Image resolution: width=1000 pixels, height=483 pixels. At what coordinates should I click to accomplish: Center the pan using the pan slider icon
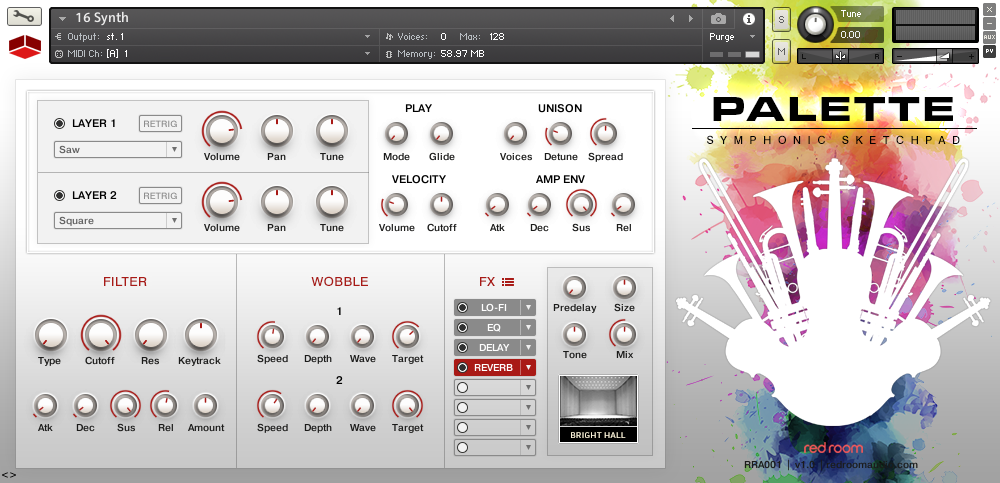(841, 56)
